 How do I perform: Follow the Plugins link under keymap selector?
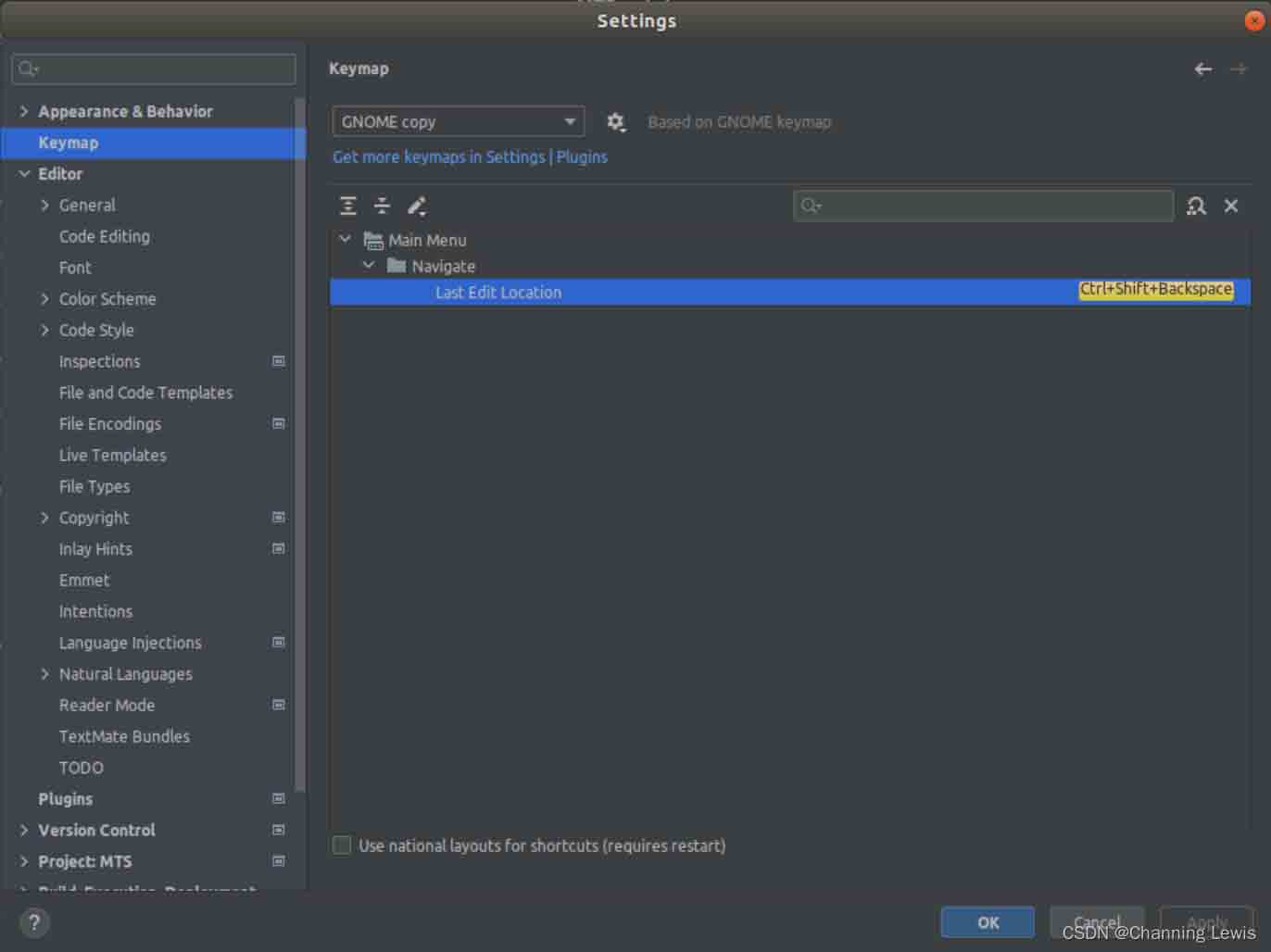(582, 157)
